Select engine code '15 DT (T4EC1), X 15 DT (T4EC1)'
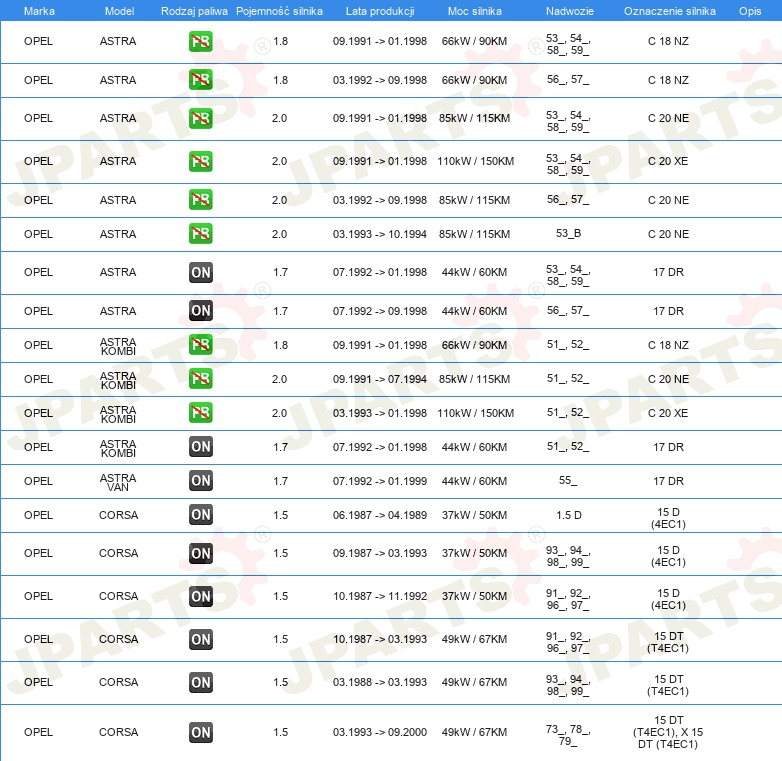The height and width of the screenshot is (761, 782). (668, 732)
